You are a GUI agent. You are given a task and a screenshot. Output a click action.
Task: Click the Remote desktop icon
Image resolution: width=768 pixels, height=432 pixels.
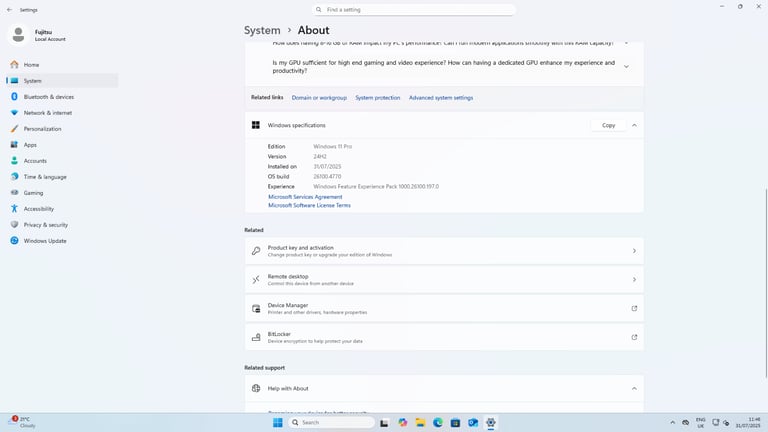[x=256, y=280]
